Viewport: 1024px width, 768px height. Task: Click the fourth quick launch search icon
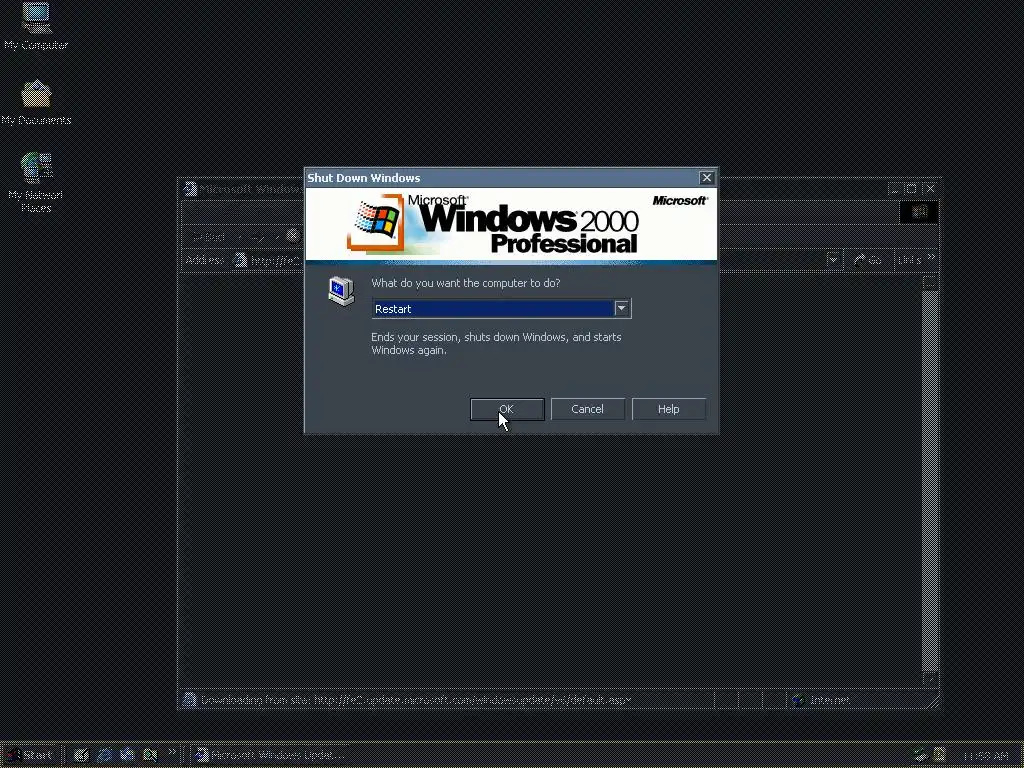[150, 755]
